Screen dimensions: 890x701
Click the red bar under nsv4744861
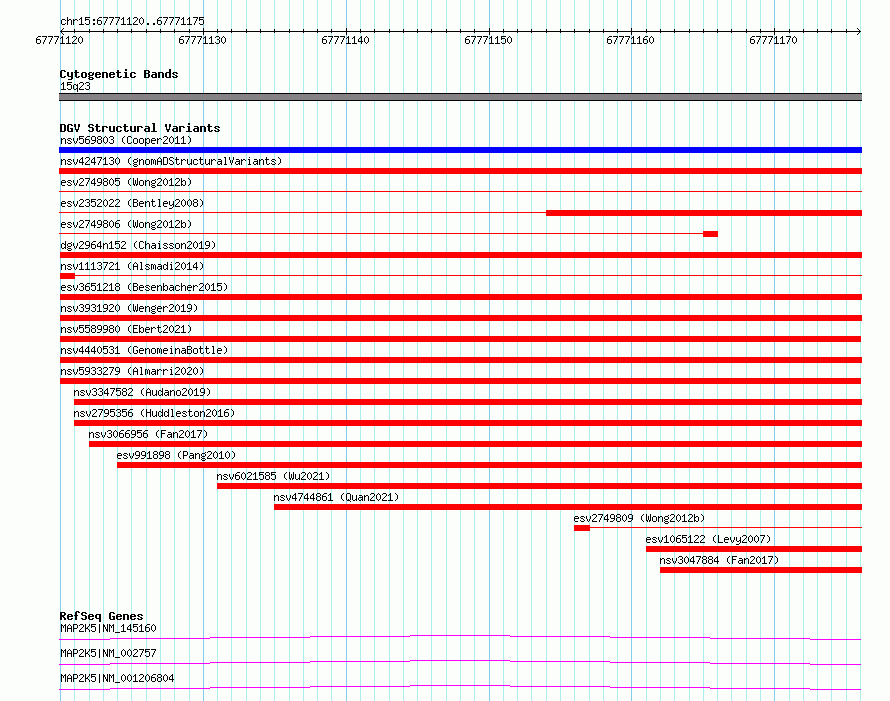click(568, 507)
